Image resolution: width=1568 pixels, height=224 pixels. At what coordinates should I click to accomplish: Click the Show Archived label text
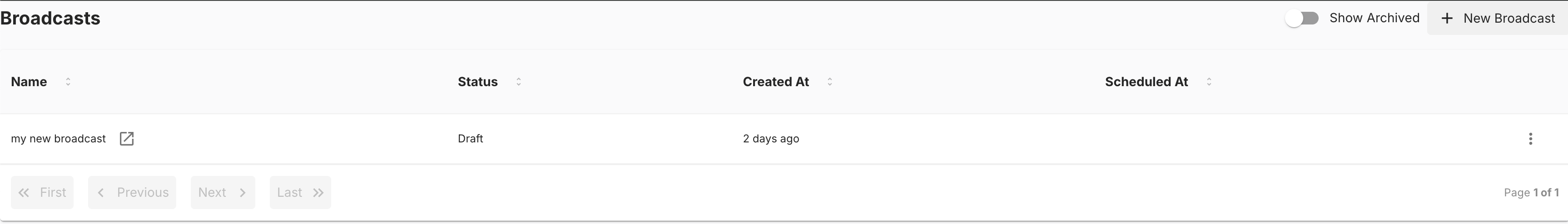pyautogui.click(x=1374, y=18)
